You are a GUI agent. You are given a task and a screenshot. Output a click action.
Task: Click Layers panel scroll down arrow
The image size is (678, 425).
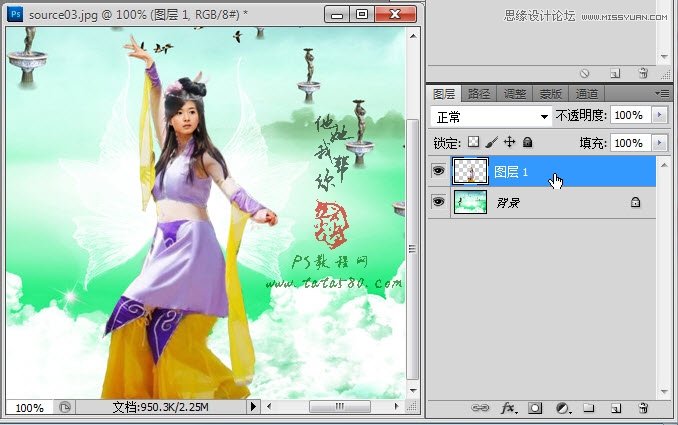click(664, 392)
